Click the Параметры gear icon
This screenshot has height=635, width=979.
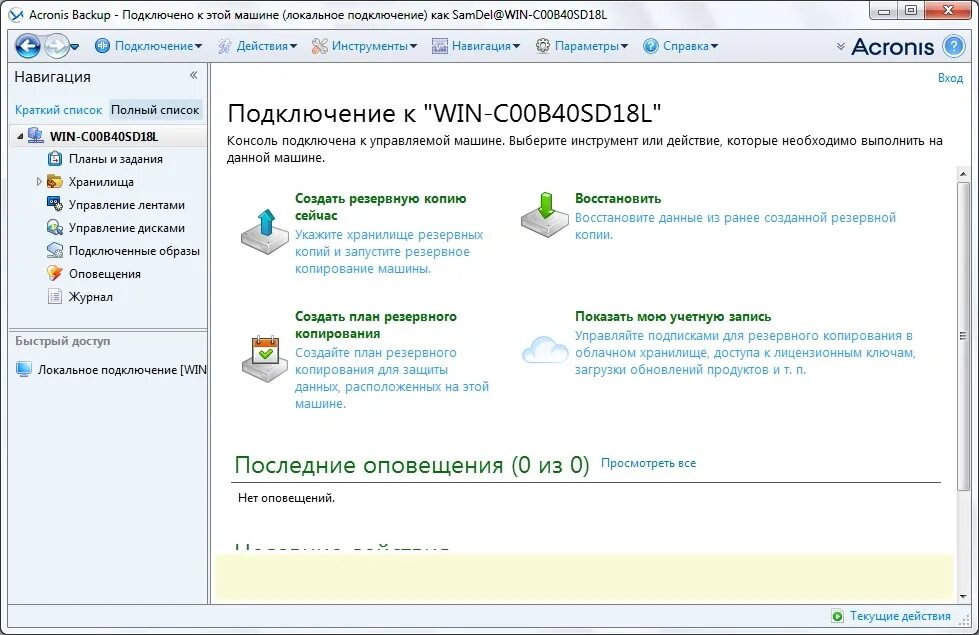tap(543, 46)
